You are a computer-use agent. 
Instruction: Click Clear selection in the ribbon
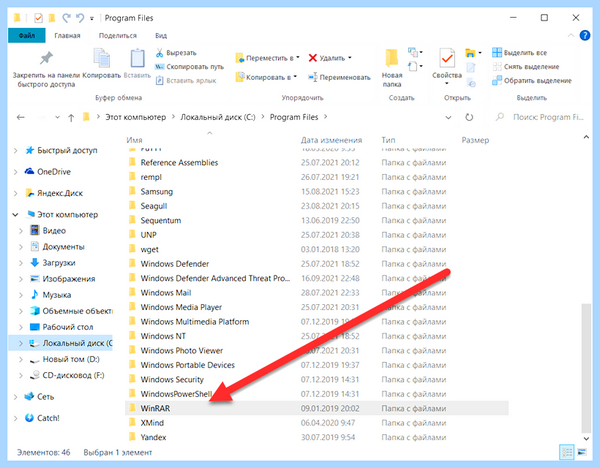pos(526,67)
